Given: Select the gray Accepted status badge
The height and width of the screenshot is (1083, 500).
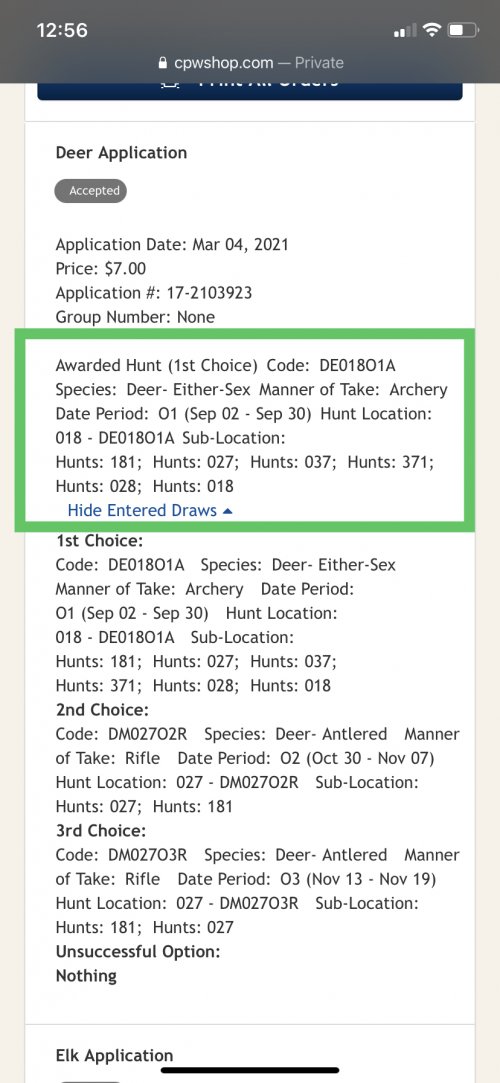Looking at the screenshot, I should 90,191.
